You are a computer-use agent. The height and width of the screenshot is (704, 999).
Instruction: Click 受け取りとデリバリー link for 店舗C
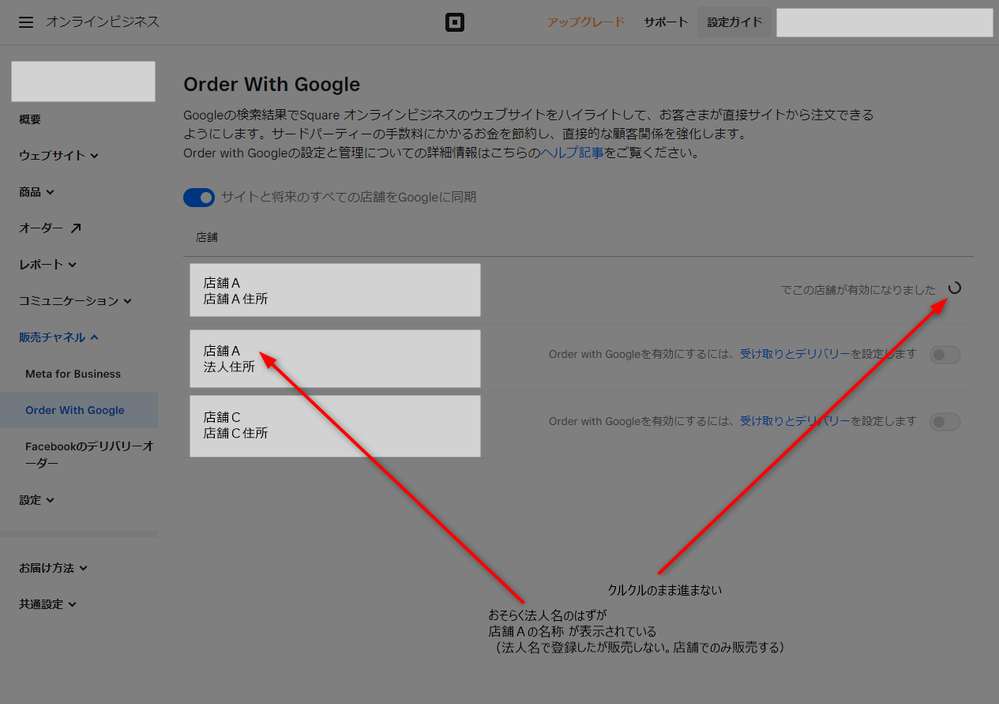[x=794, y=422]
